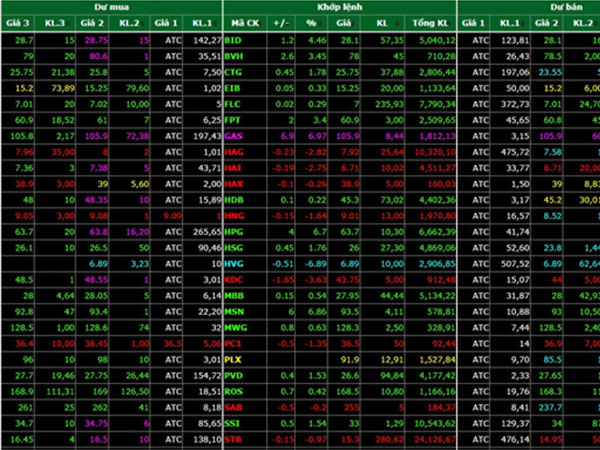Click the KL.3 column header
The width and height of the screenshot is (600, 450).
point(55,23)
